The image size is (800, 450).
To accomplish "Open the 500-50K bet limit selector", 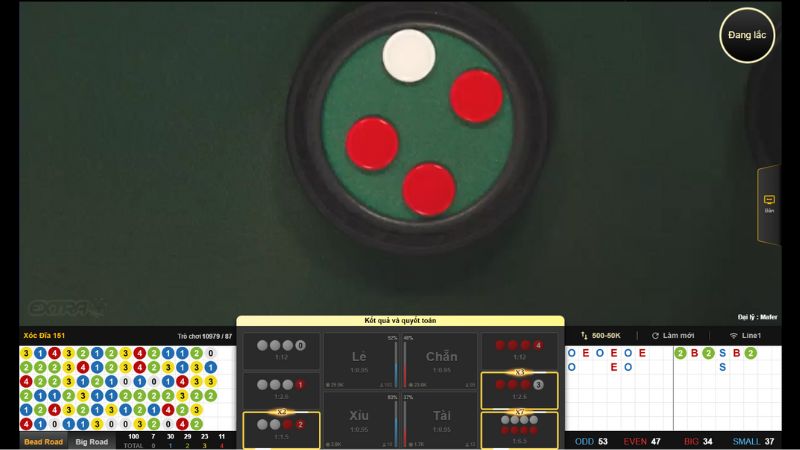I will click(608, 335).
